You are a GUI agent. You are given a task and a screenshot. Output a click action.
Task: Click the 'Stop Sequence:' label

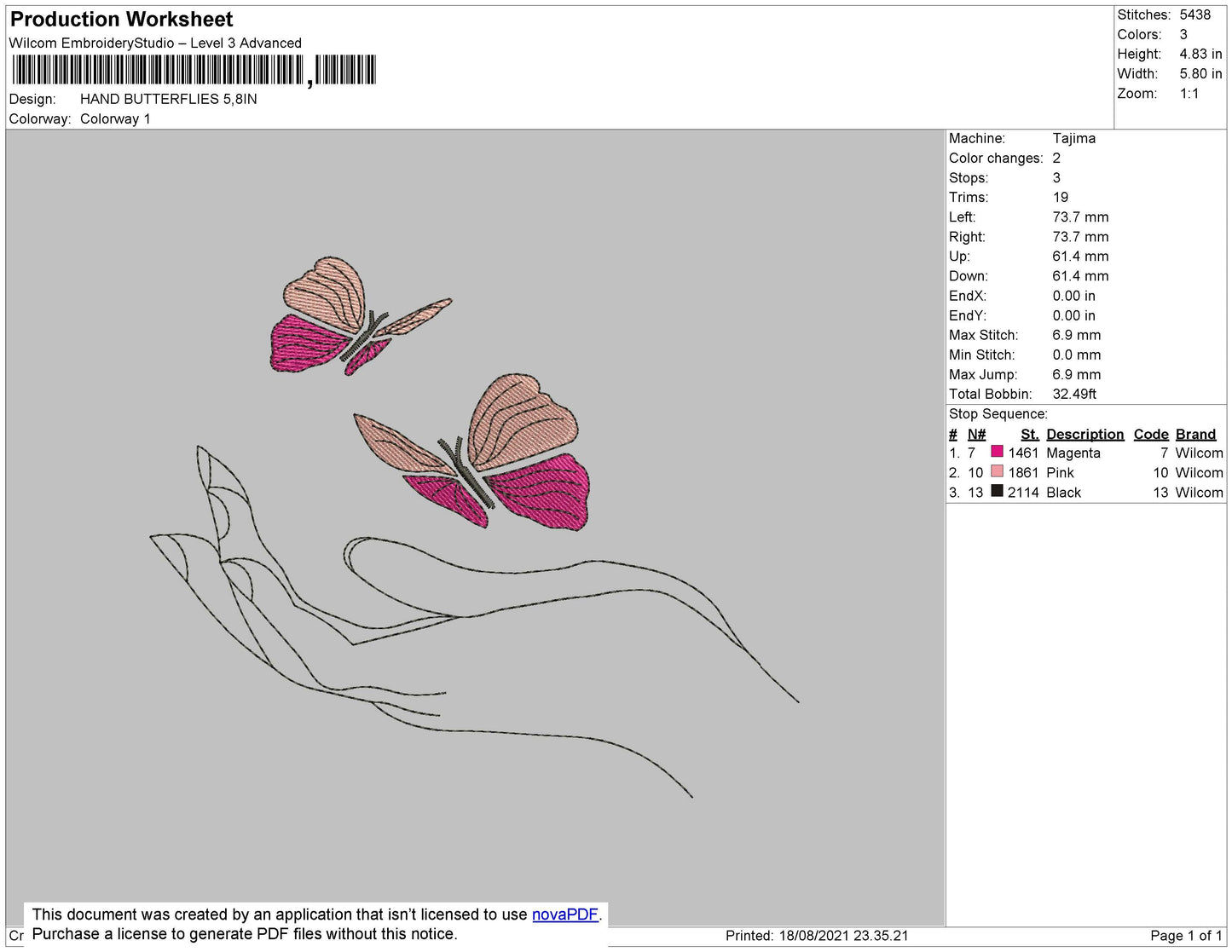tap(998, 414)
